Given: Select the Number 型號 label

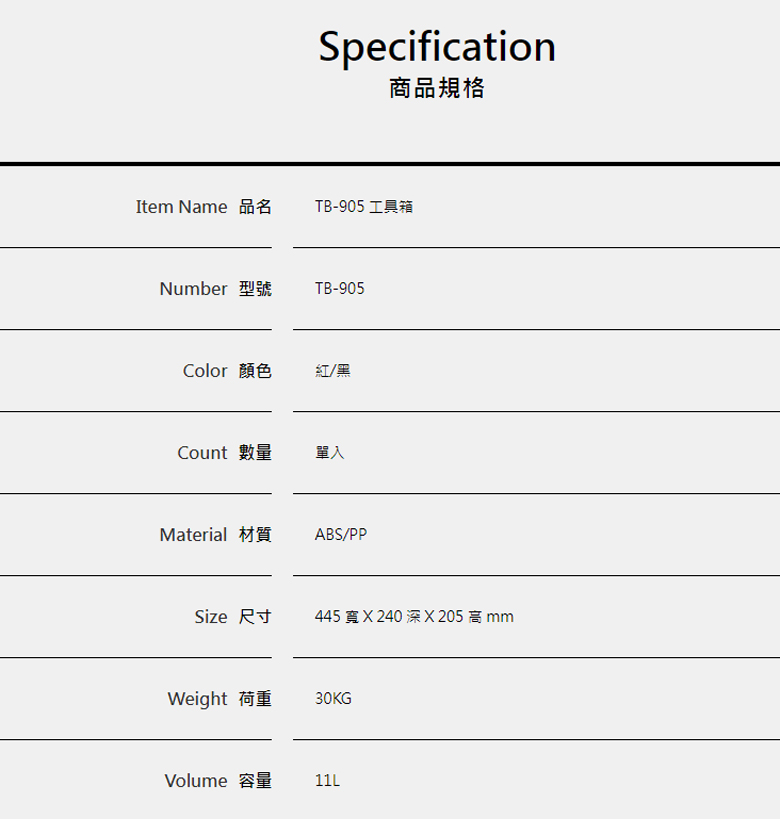Looking at the screenshot, I should point(215,289).
